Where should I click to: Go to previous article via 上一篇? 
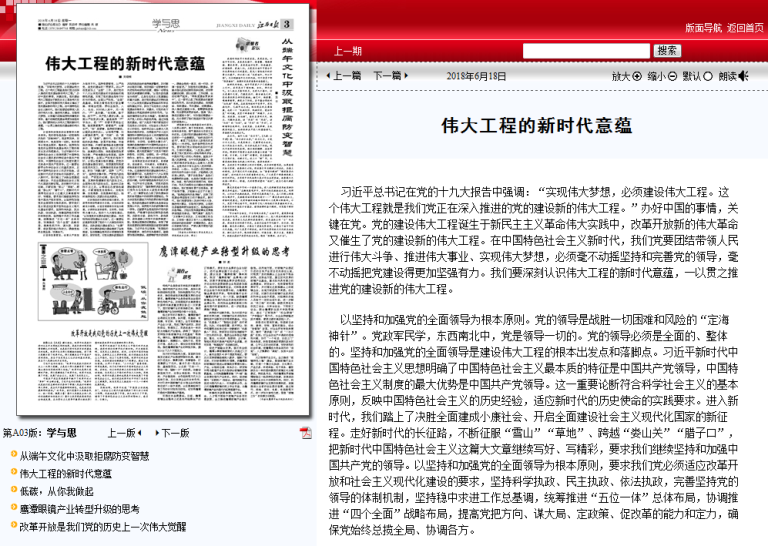(346, 76)
